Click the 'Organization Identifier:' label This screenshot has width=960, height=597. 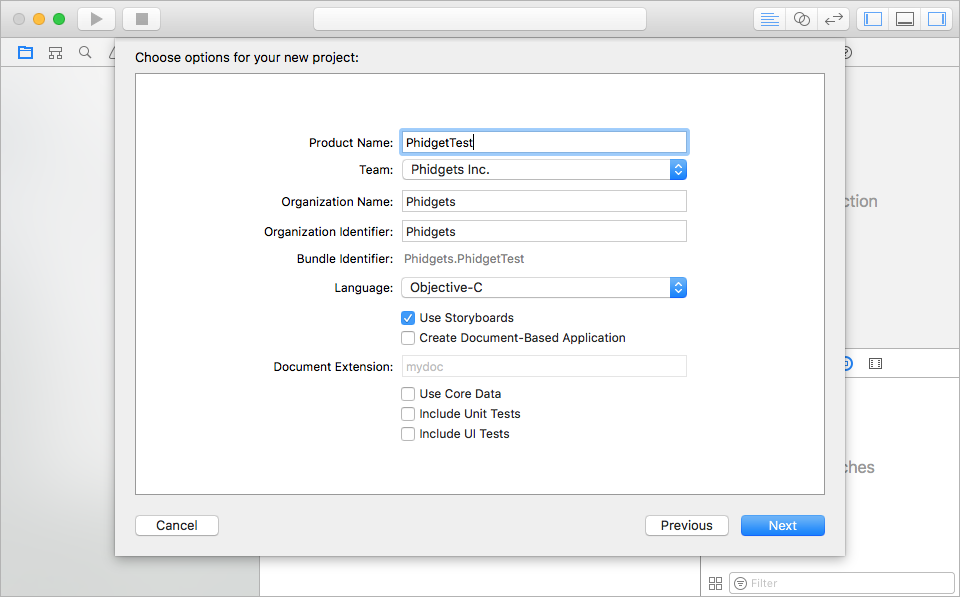coord(328,232)
